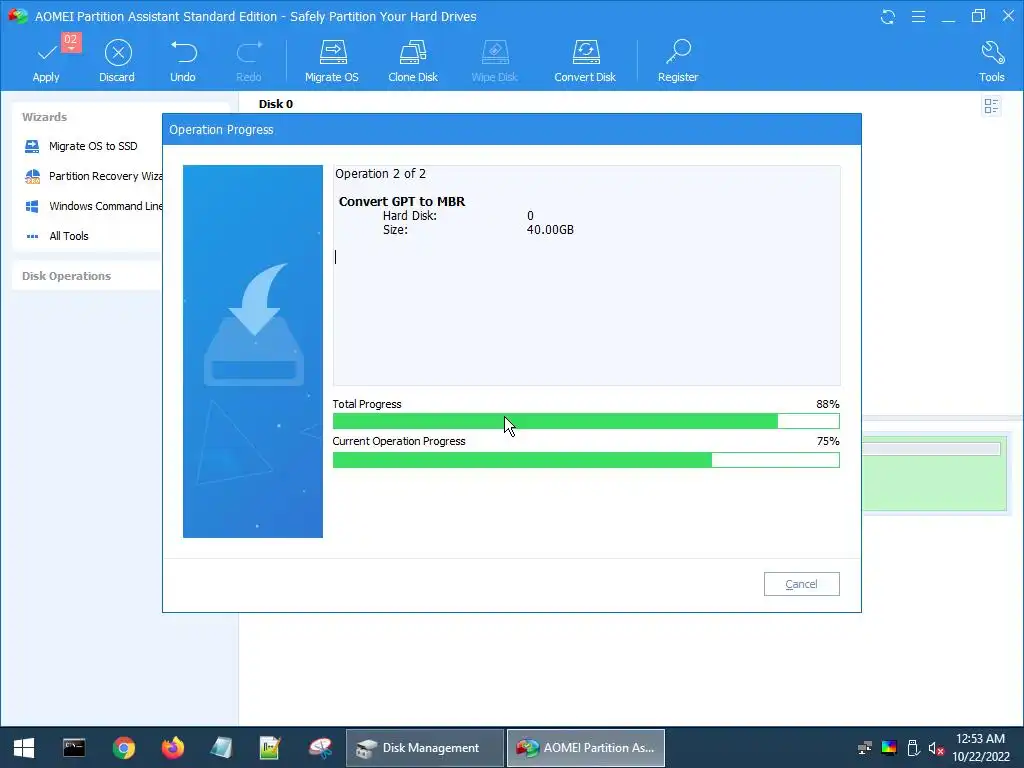Click the Undo arrow icon

pos(183,52)
